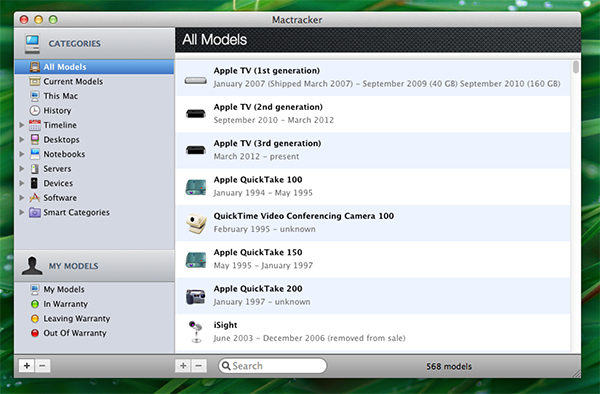Open the This Mac label
The width and height of the screenshot is (600, 394).
(x=60, y=96)
